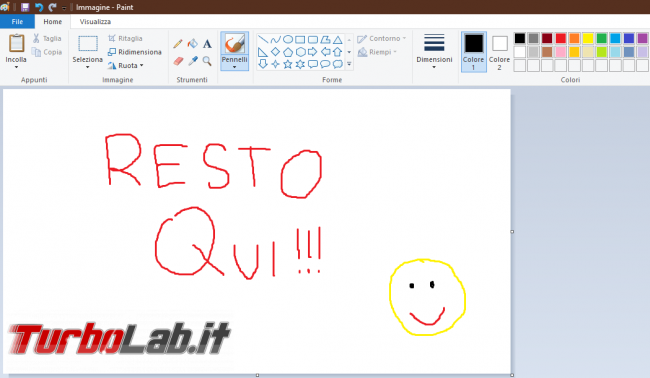This screenshot has width=650, height=378.
Task: Click the Ridimensiona resize button
Action: pos(134,52)
